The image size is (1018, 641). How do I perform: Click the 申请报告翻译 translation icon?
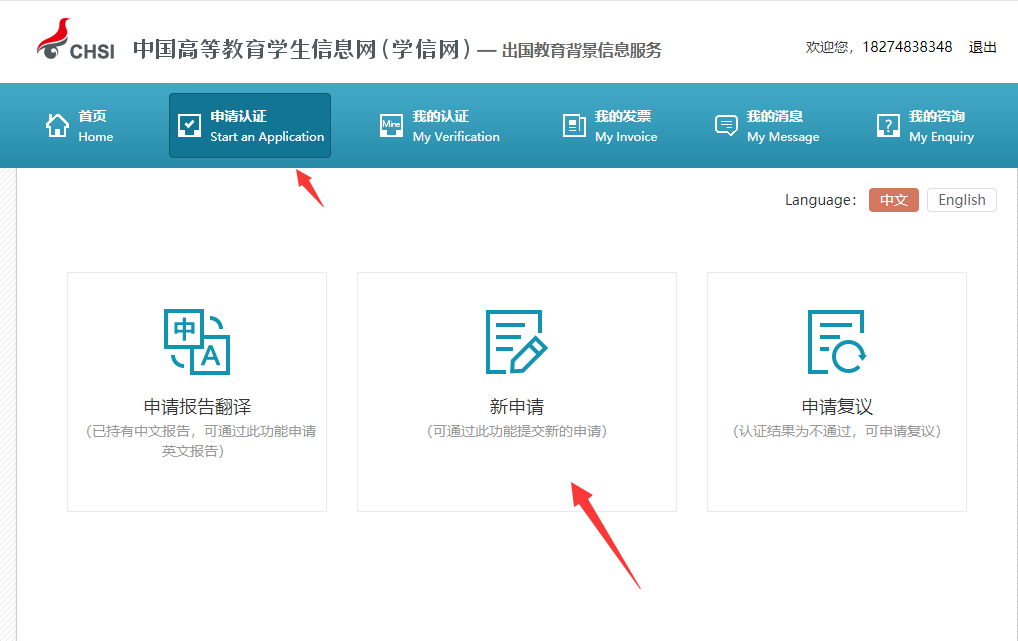197,341
